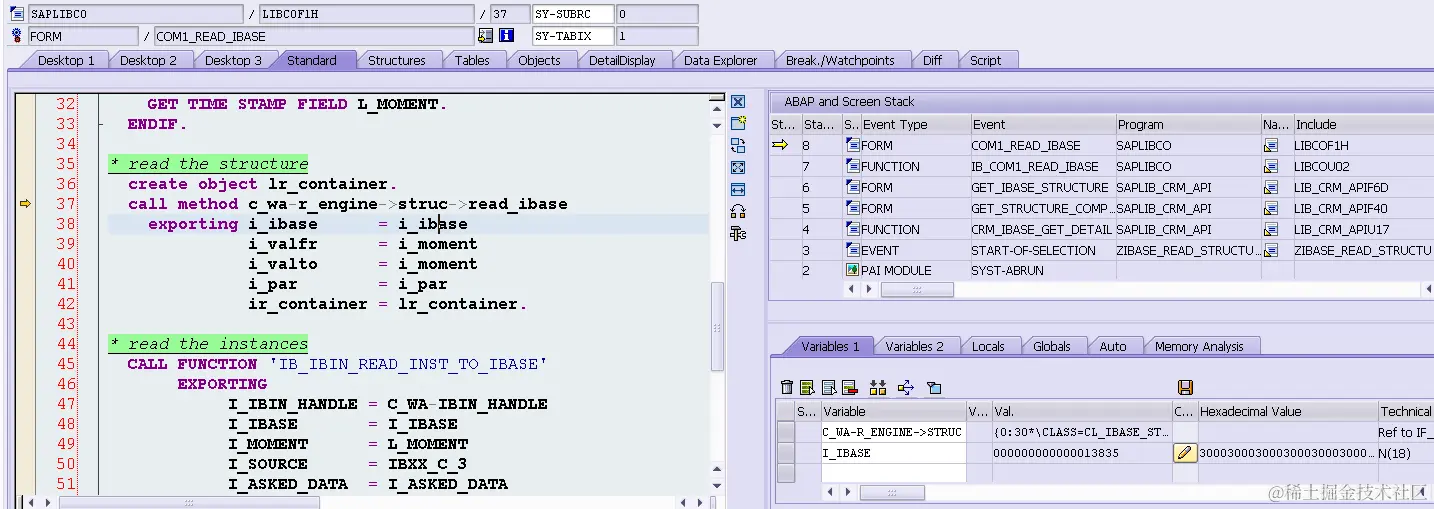Switch to the Desktop 1 tab
The height and width of the screenshot is (509, 1434).
click(x=66, y=60)
